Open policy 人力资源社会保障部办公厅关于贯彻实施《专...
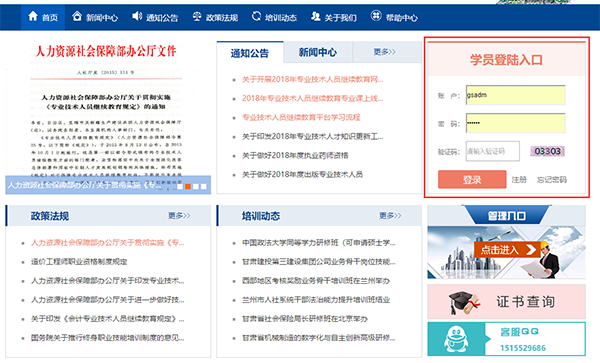This screenshot has height=363, width=600. tap(108, 243)
